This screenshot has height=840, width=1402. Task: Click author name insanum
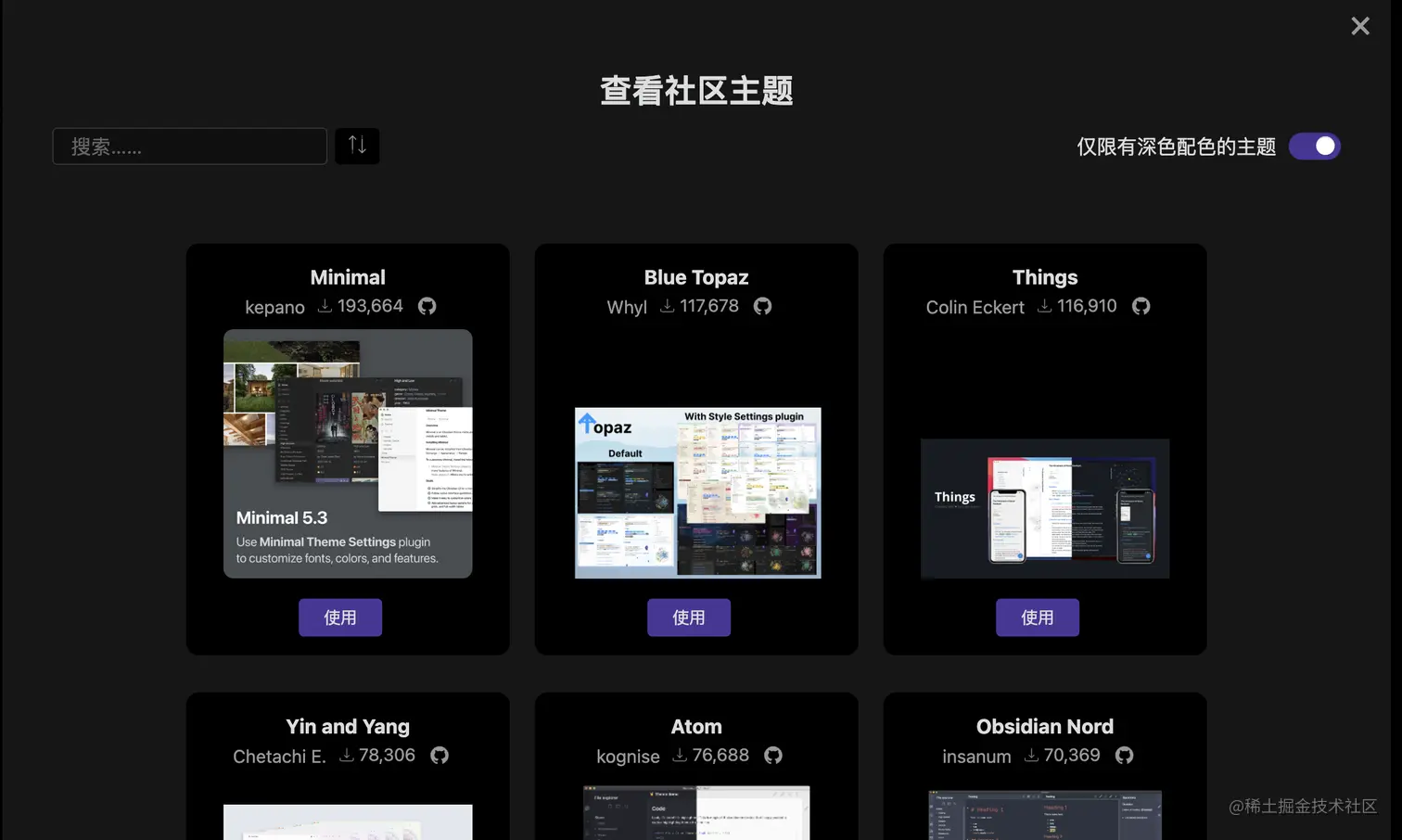coord(976,757)
